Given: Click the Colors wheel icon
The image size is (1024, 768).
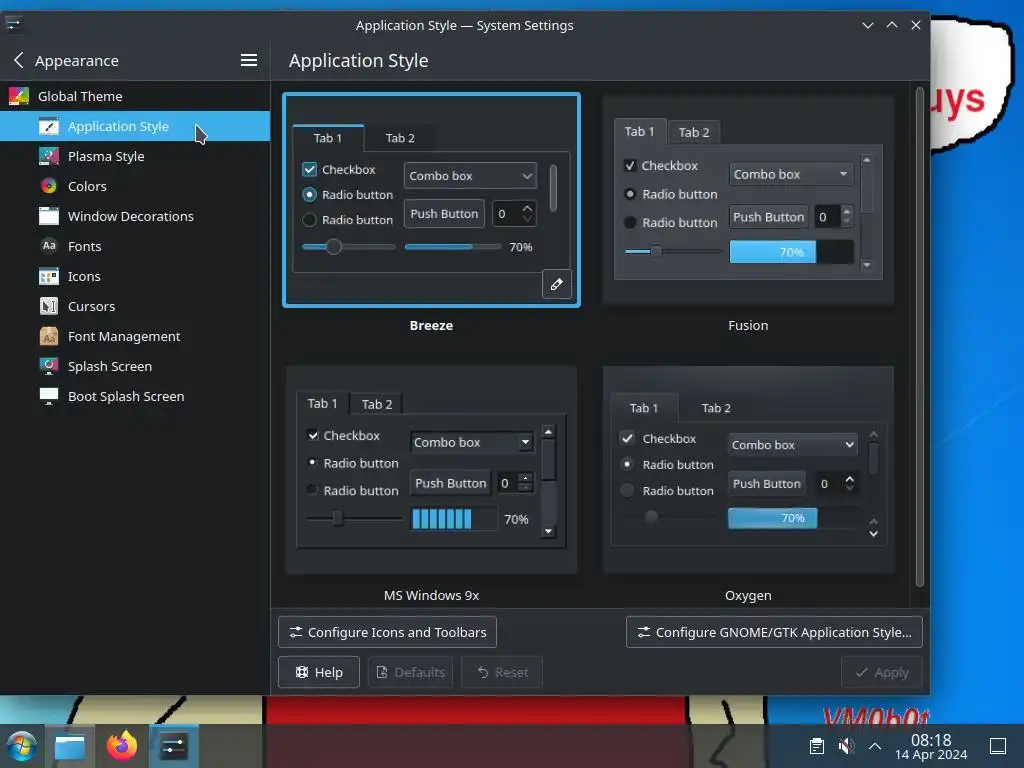Looking at the screenshot, I should (49, 186).
